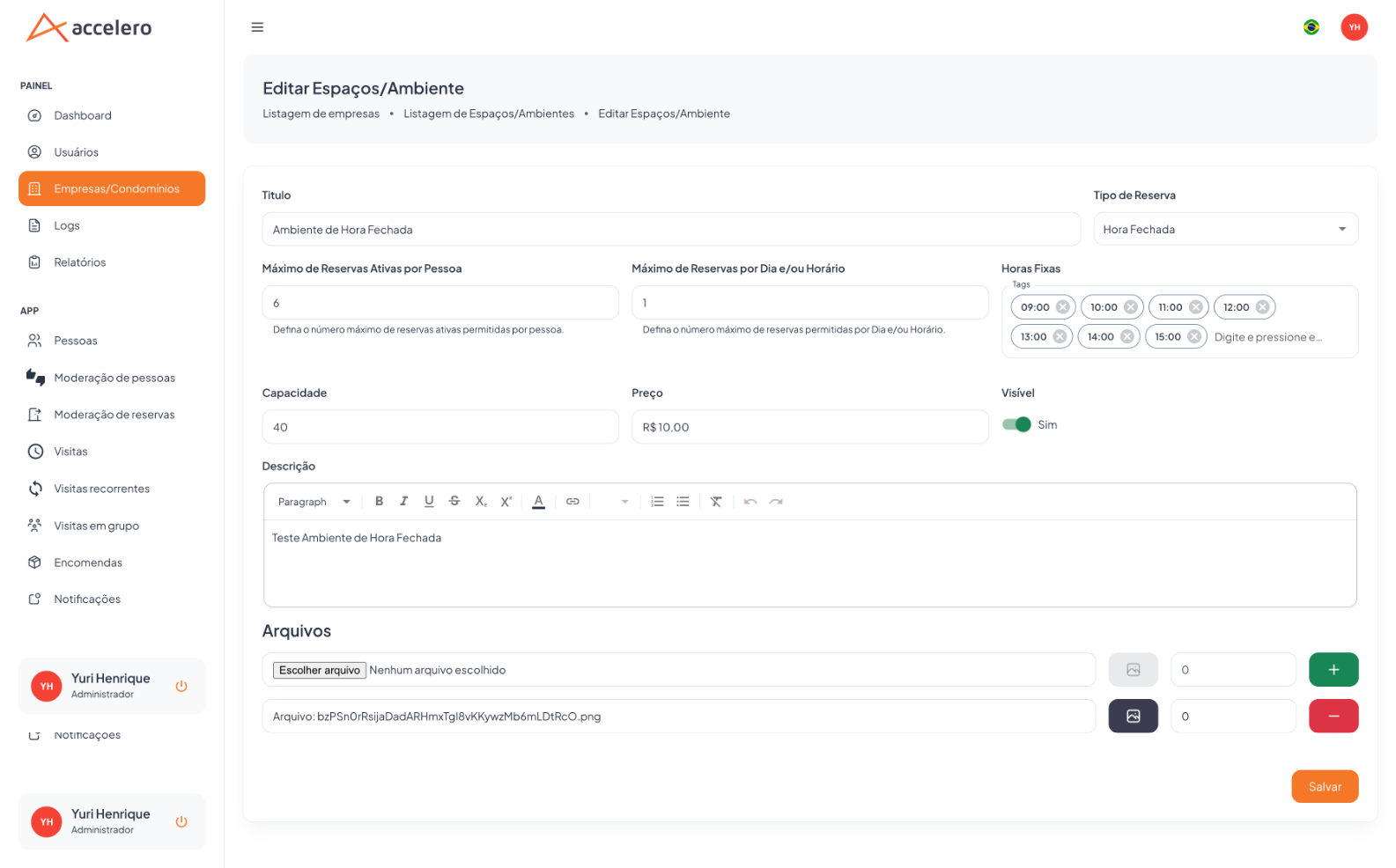Click the Máximo de Reservas por Dia field
Image resolution: width=1396 pixels, height=868 pixels.
coord(810,302)
